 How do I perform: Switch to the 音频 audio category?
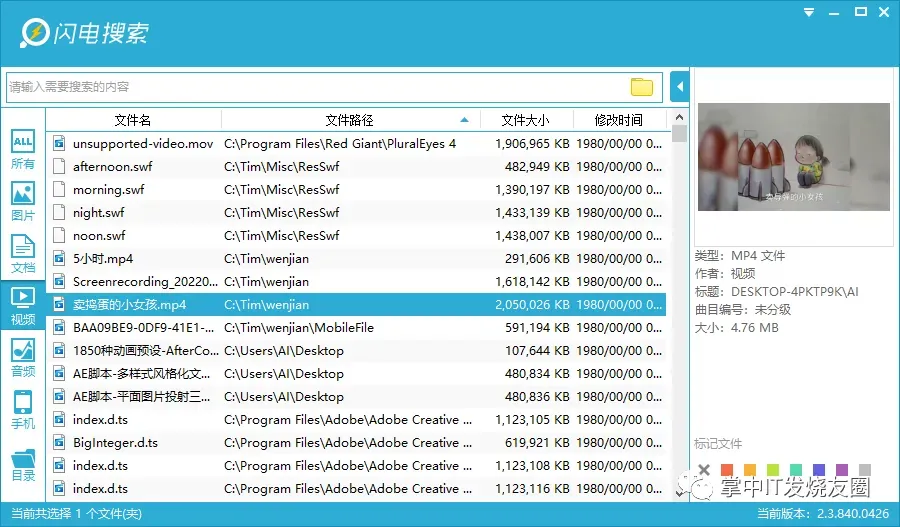pos(23,358)
